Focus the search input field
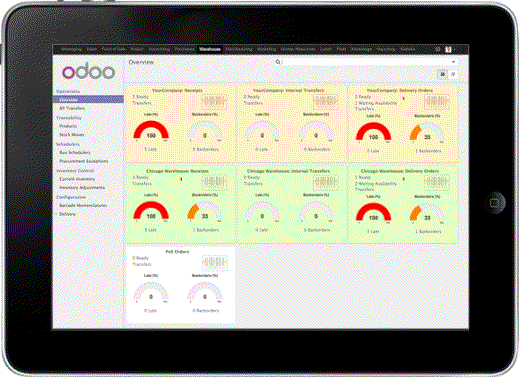519x379 pixels. pyautogui.click(x=367, y=62)
